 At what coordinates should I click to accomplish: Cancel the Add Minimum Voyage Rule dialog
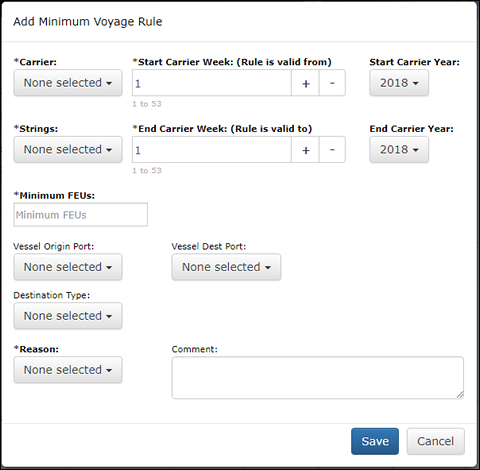(435, 441)
